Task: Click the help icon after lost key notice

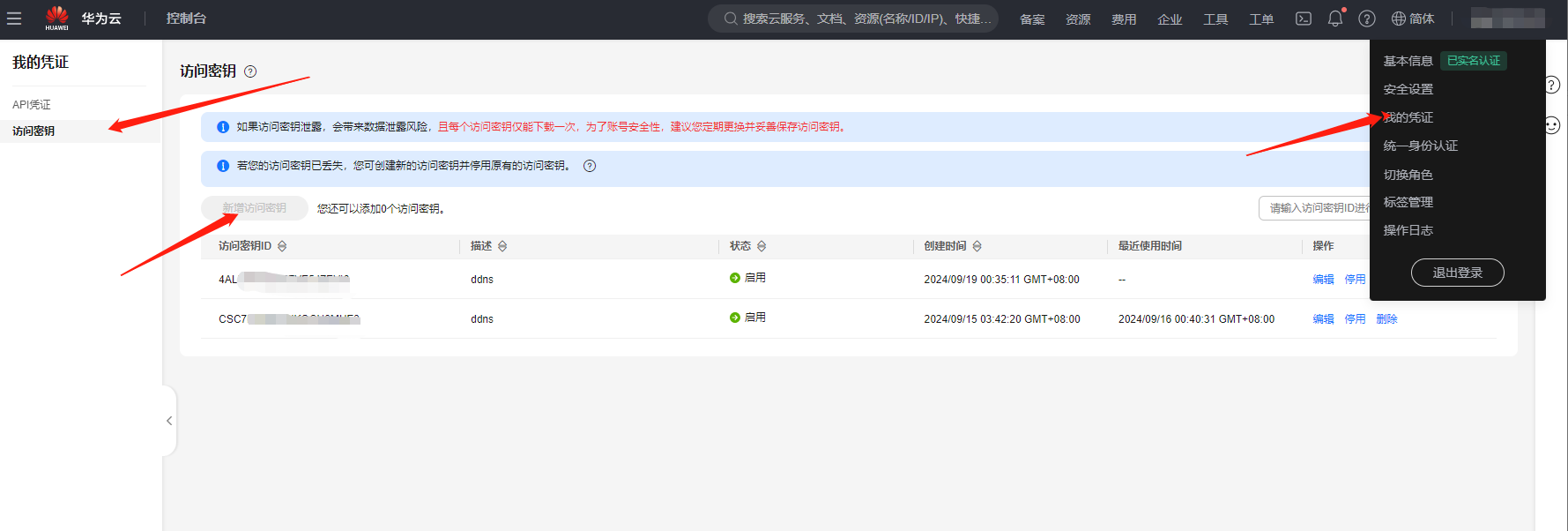Action: 590,166
